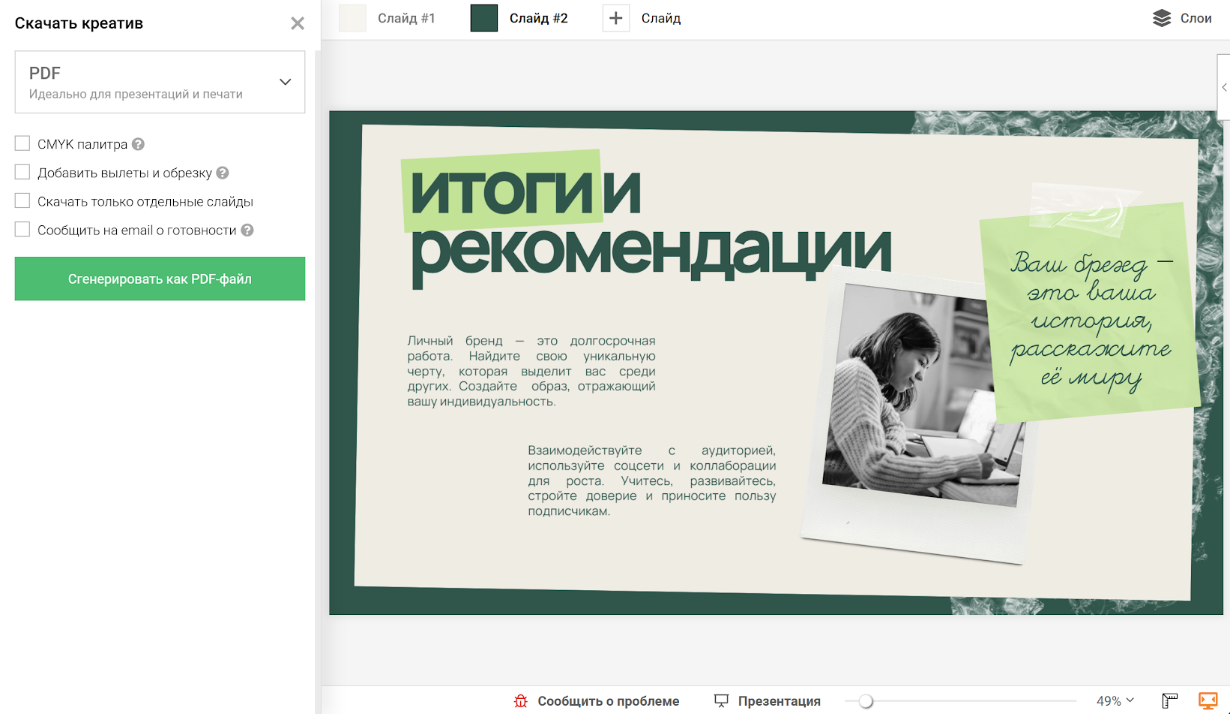Screen dimensions: 1230x714
Task: Tick Скачать только отдельные слайды checkbox
Action: 22,201
